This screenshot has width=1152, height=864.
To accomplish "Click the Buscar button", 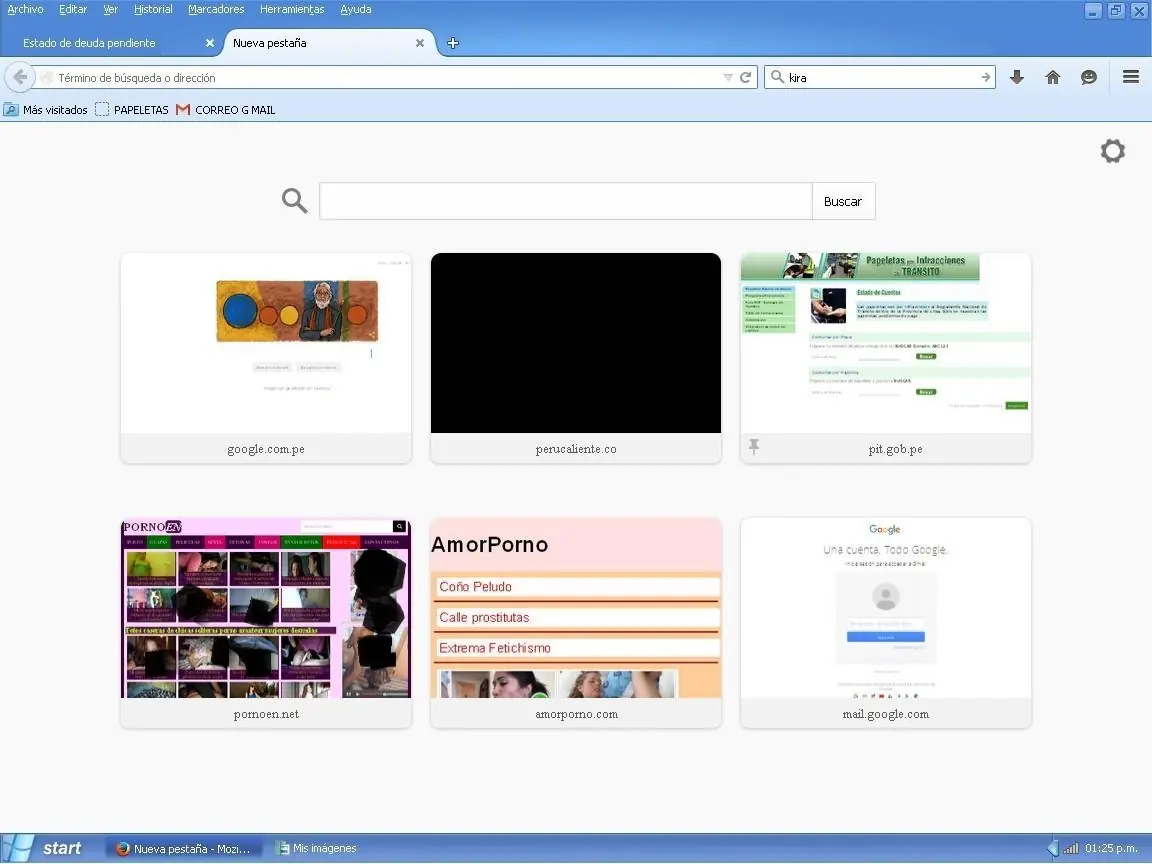I will pyautogui.click(x=843, y=201).
